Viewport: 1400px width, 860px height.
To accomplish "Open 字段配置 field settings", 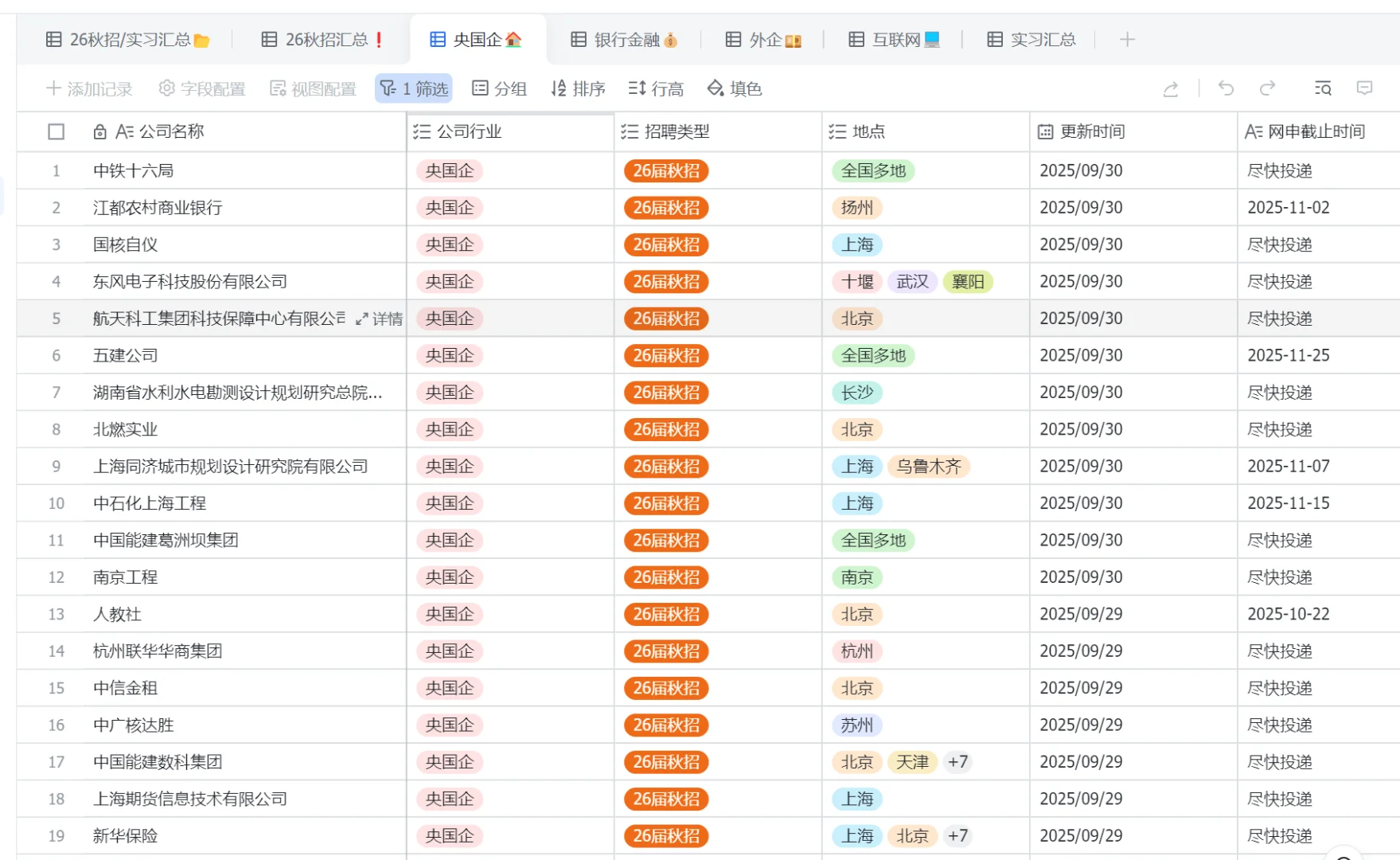I will point(202,88).
